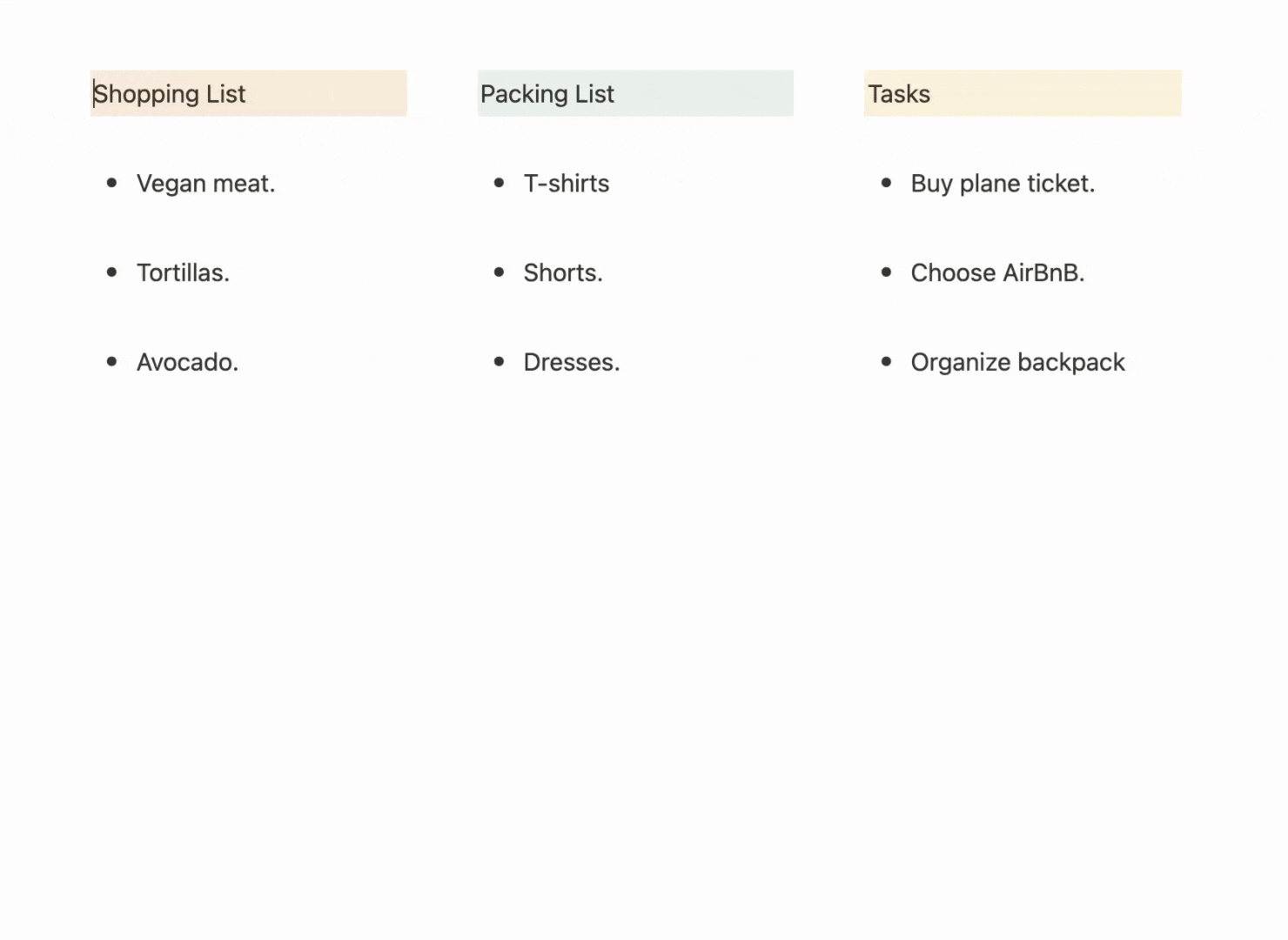Click the bullet beside Shorts
This screenshot has height=940, width=1288.
click(x=499, y=272)
